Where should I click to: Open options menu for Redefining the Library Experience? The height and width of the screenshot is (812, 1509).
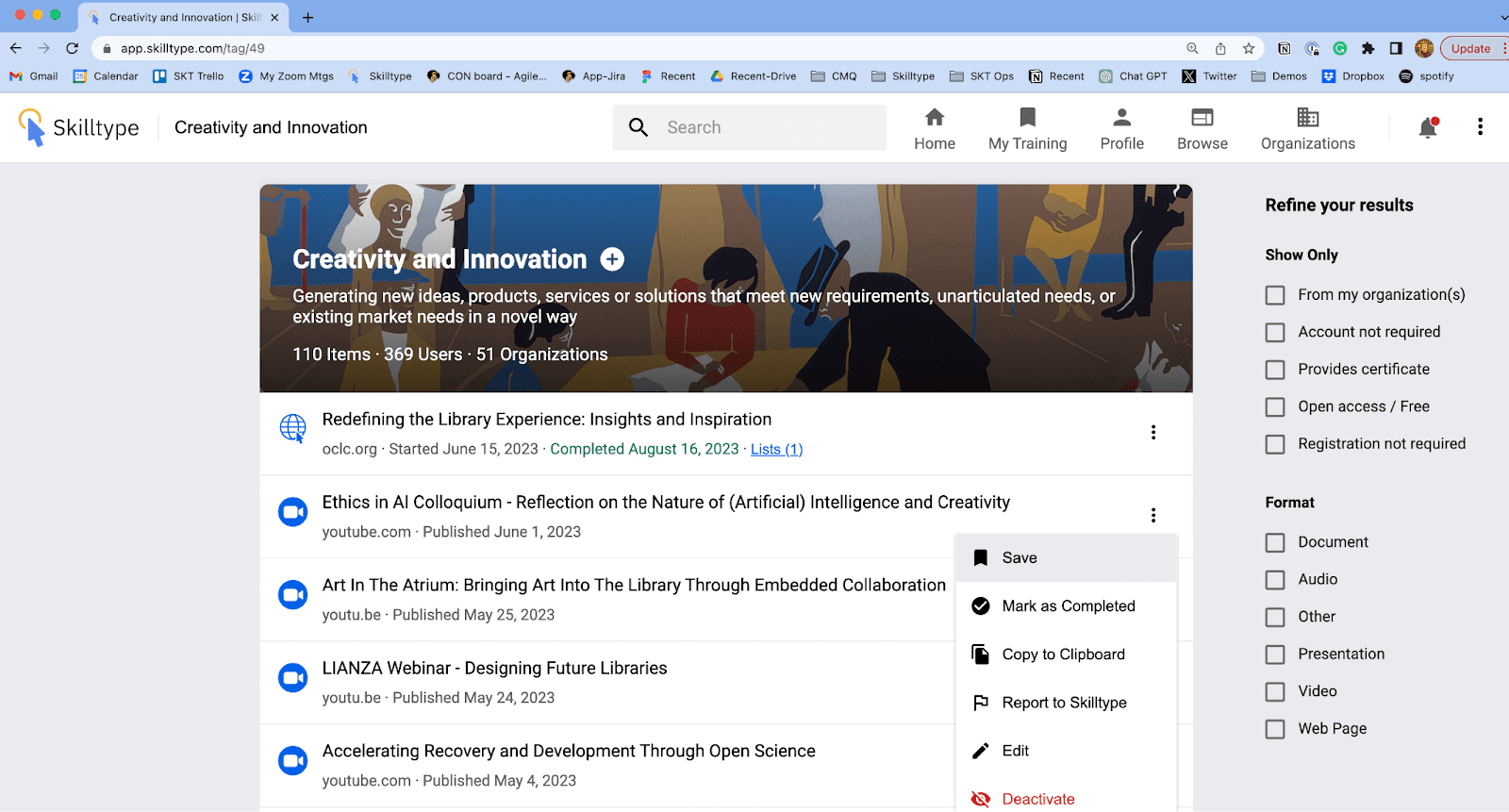coord(1152,432)
